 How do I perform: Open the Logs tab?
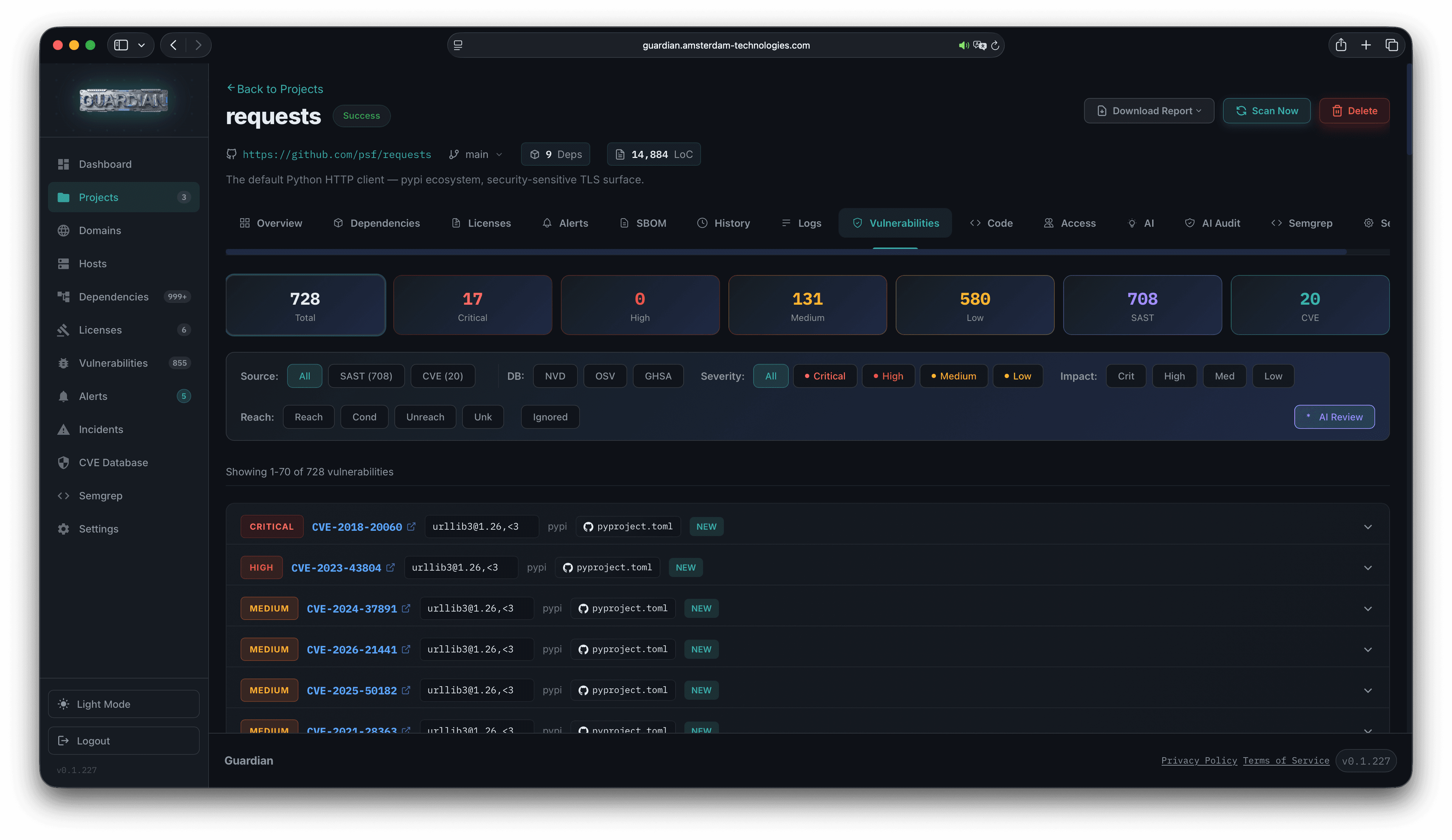click(x=802, y=223)
